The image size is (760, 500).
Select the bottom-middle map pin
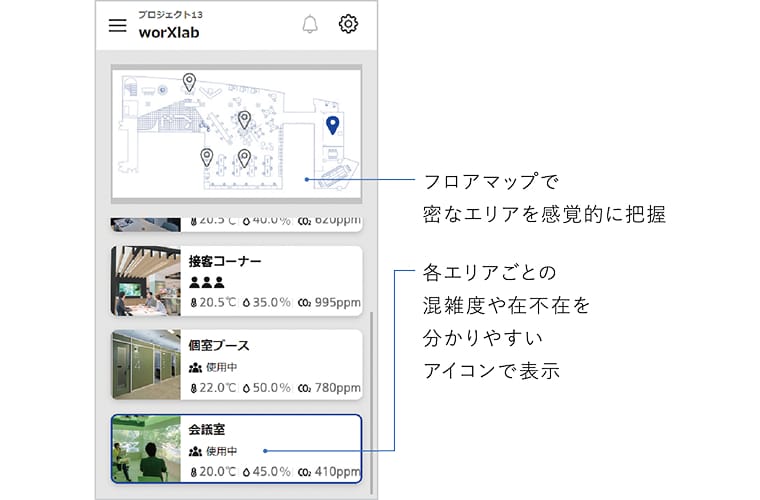click(x=244, y=157)
